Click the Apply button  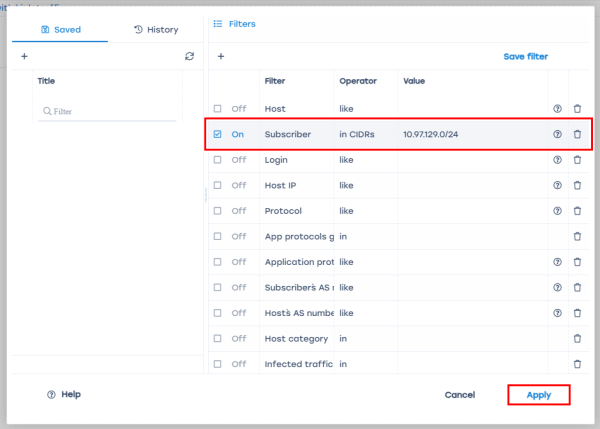tap(538, 395)
